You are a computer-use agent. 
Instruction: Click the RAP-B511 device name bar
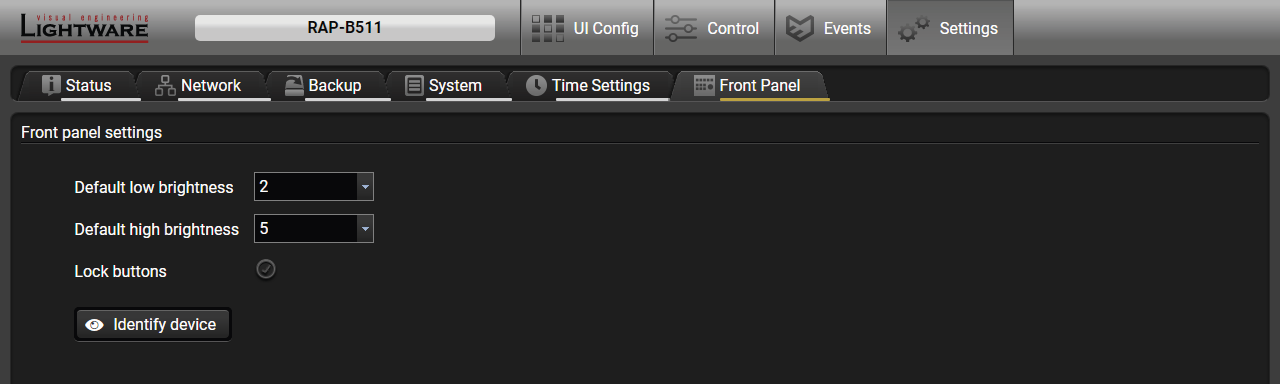coord(345,28)
